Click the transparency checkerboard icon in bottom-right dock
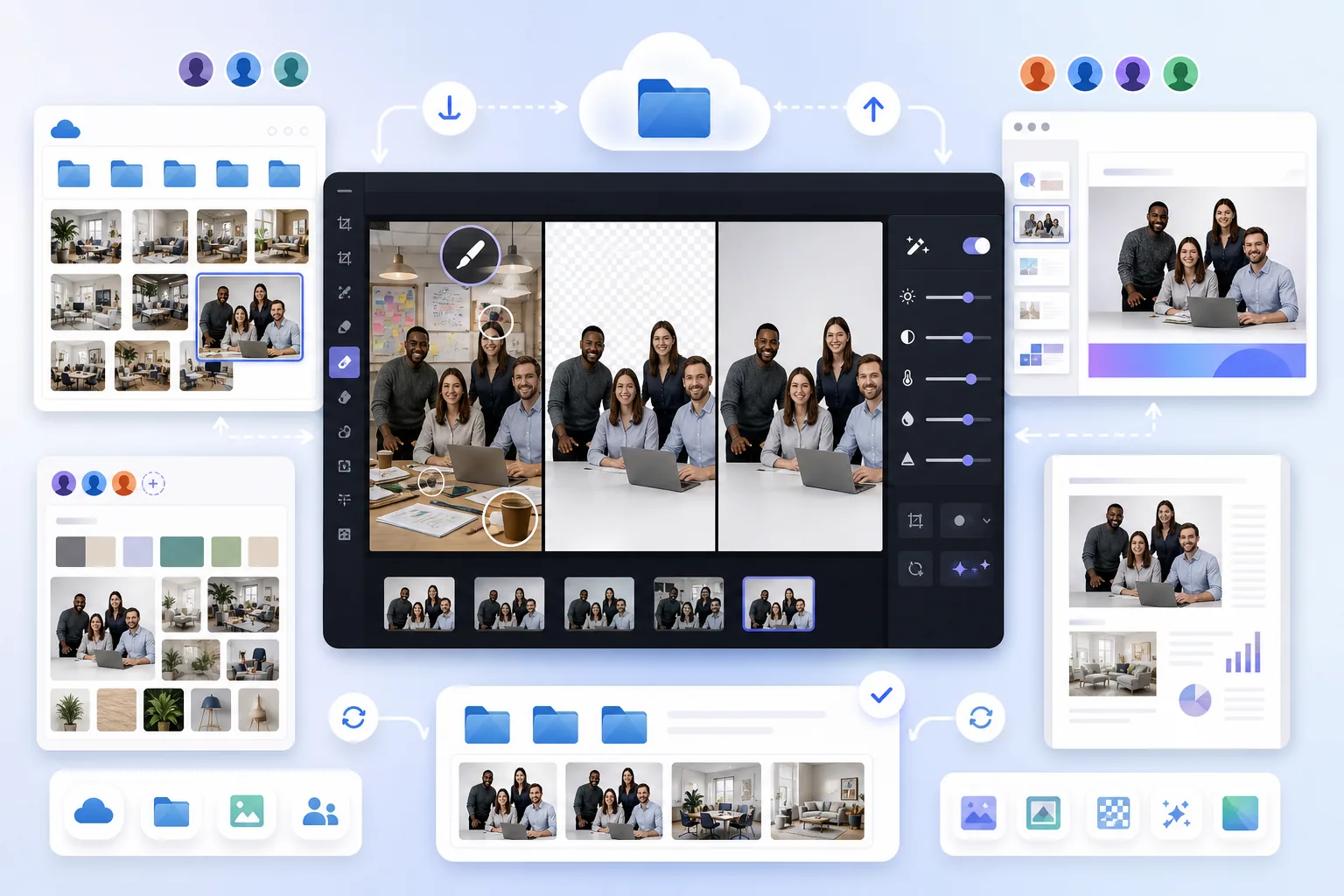Viewport: 1344px width, 896px height. click(x=1113, y=813)
